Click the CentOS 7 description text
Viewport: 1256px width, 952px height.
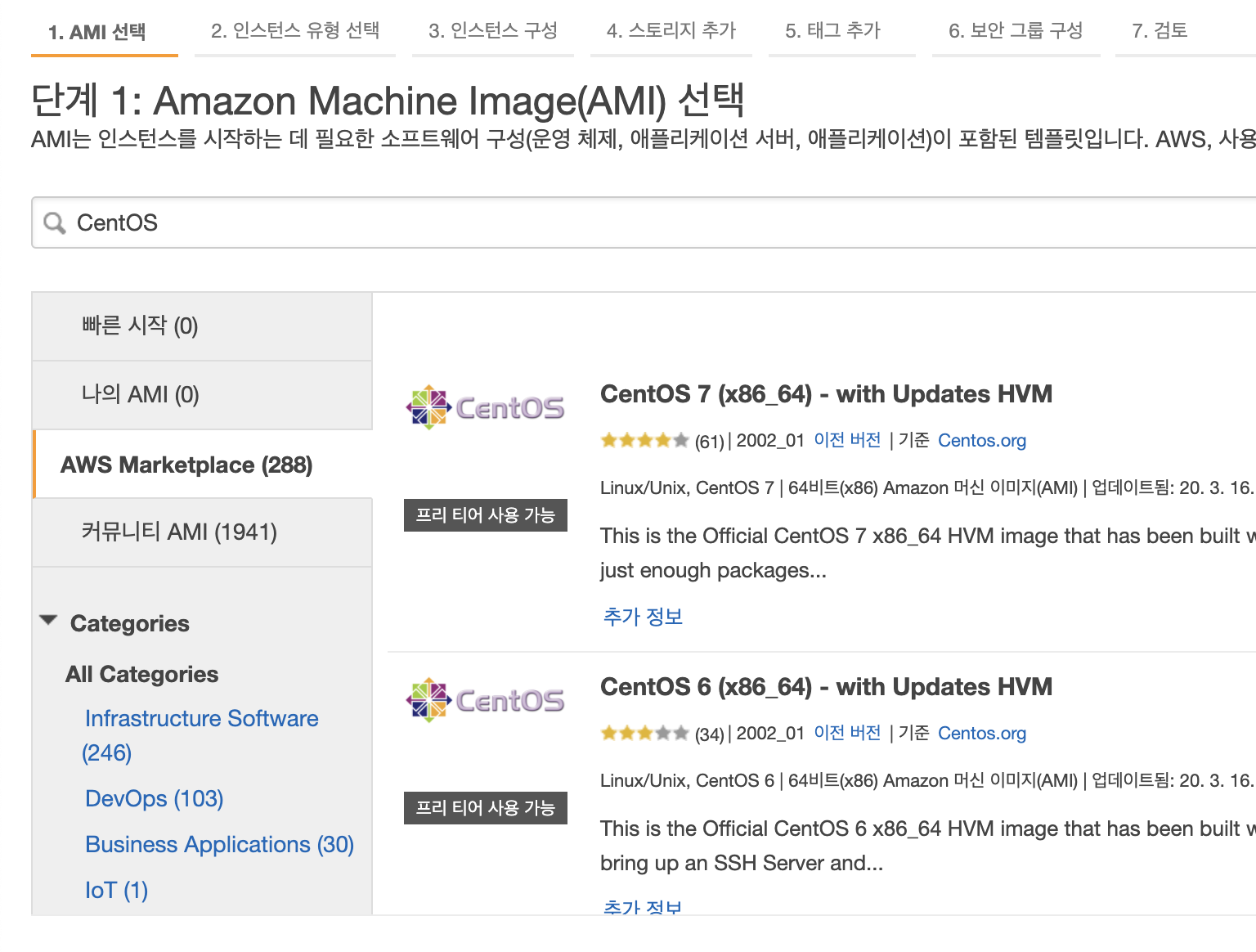pos(928,553)
